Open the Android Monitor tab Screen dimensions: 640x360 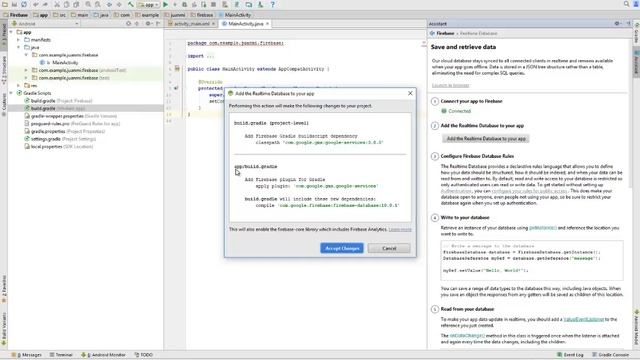tap(103, 355)
